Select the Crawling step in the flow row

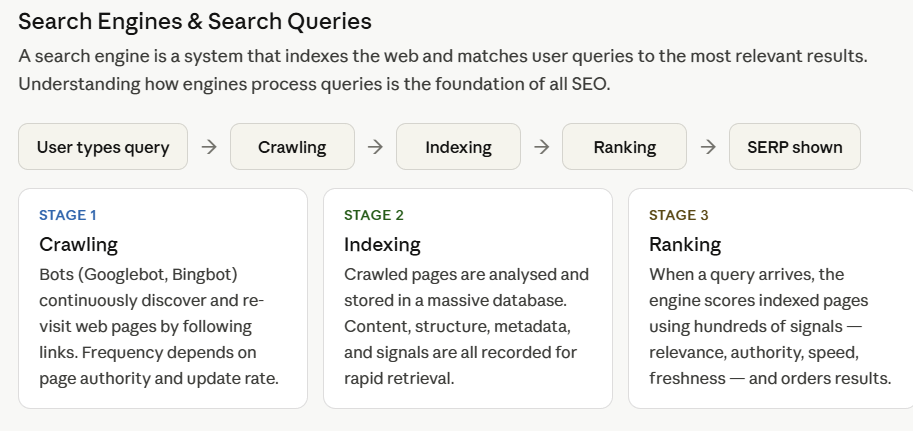(x=292, y=147)
